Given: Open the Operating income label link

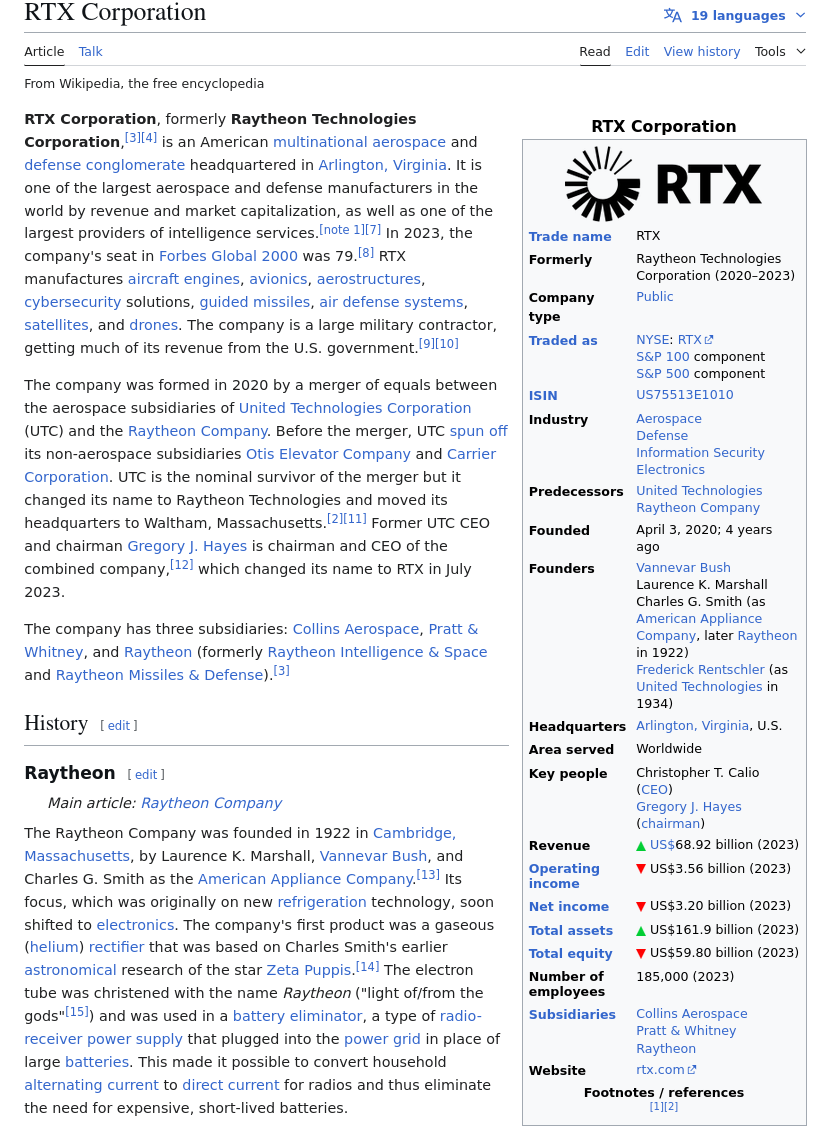Looking at the screenshot, I should point(564,876).
